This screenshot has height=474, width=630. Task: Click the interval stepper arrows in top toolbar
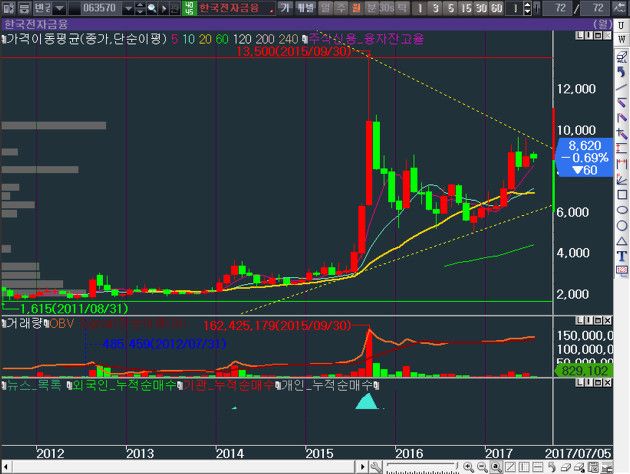point(528,8)
